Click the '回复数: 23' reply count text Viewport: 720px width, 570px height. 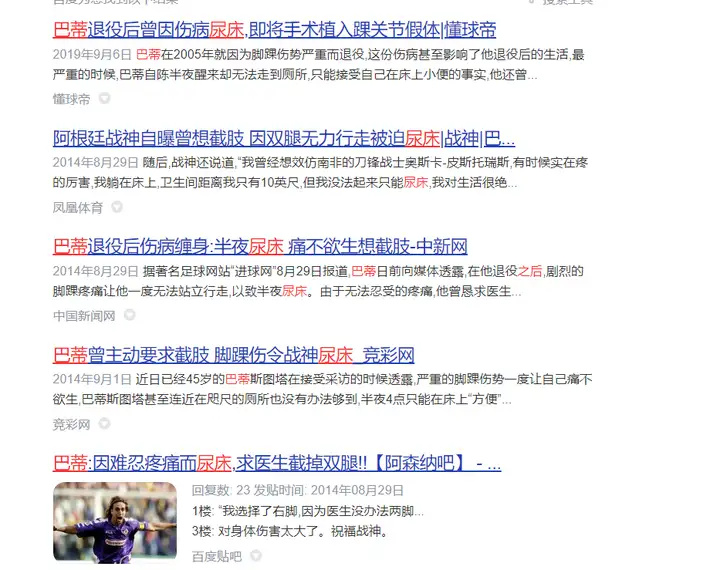221,491
